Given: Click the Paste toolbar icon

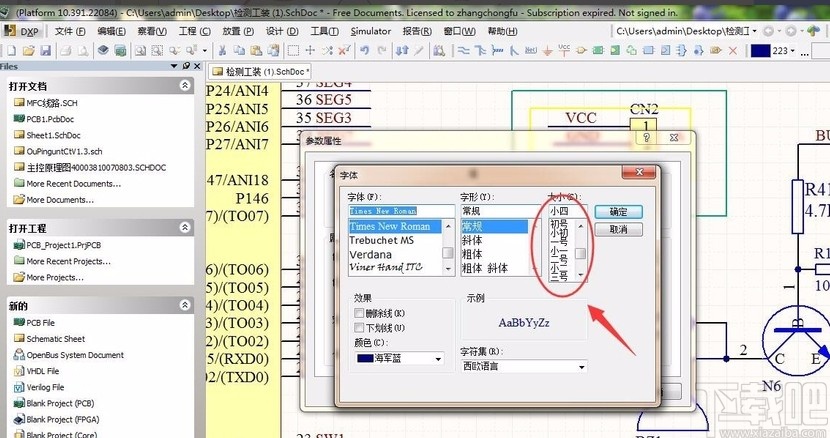Looking at the screenshot, I should tap(256, 51).
